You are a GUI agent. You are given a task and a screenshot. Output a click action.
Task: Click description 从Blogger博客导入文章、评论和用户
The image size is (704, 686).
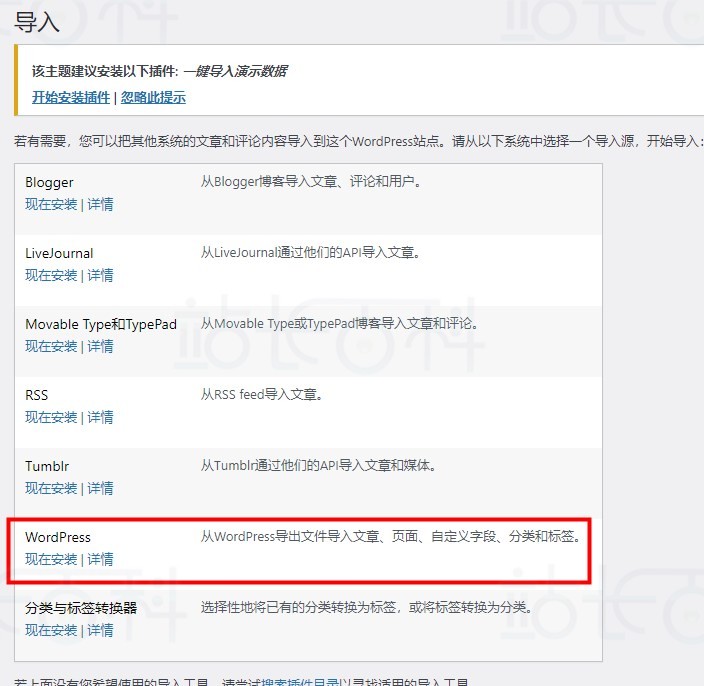click(311, 181)
